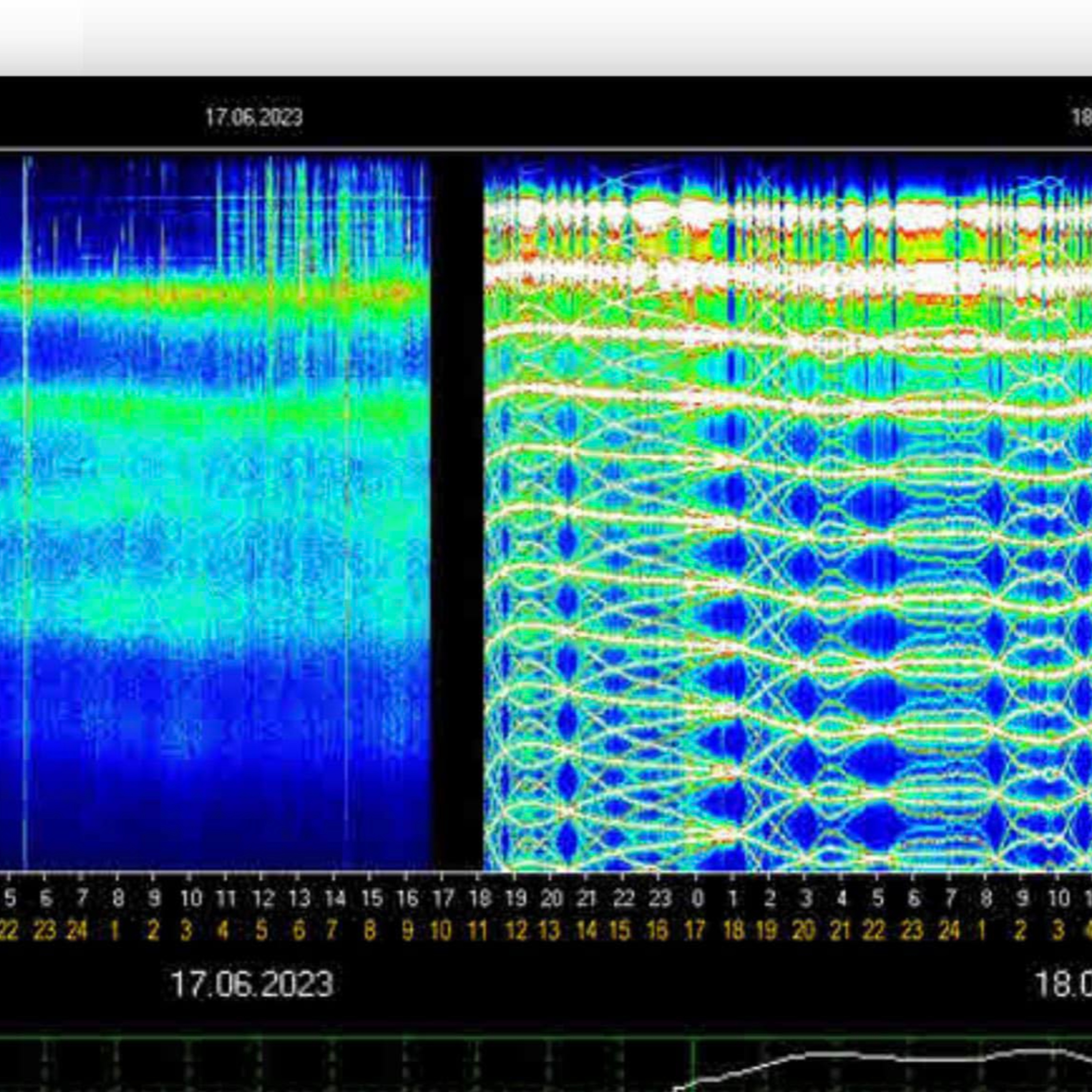
Task: Select the yellow hour 21 axis label
Action: point(840,930)
